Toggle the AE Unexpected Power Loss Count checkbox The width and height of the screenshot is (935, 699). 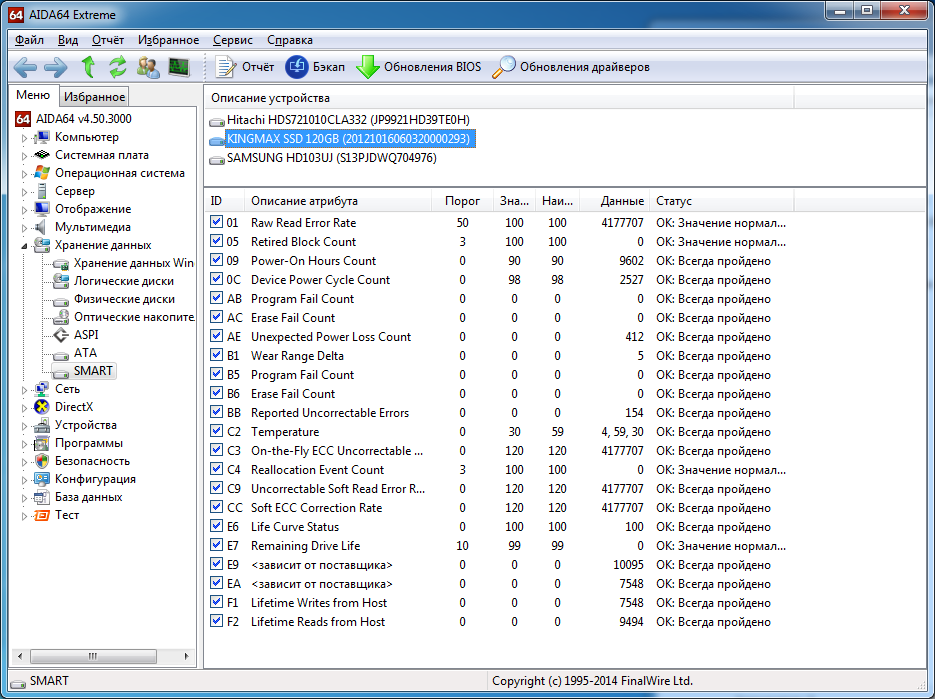coord(216,336)
